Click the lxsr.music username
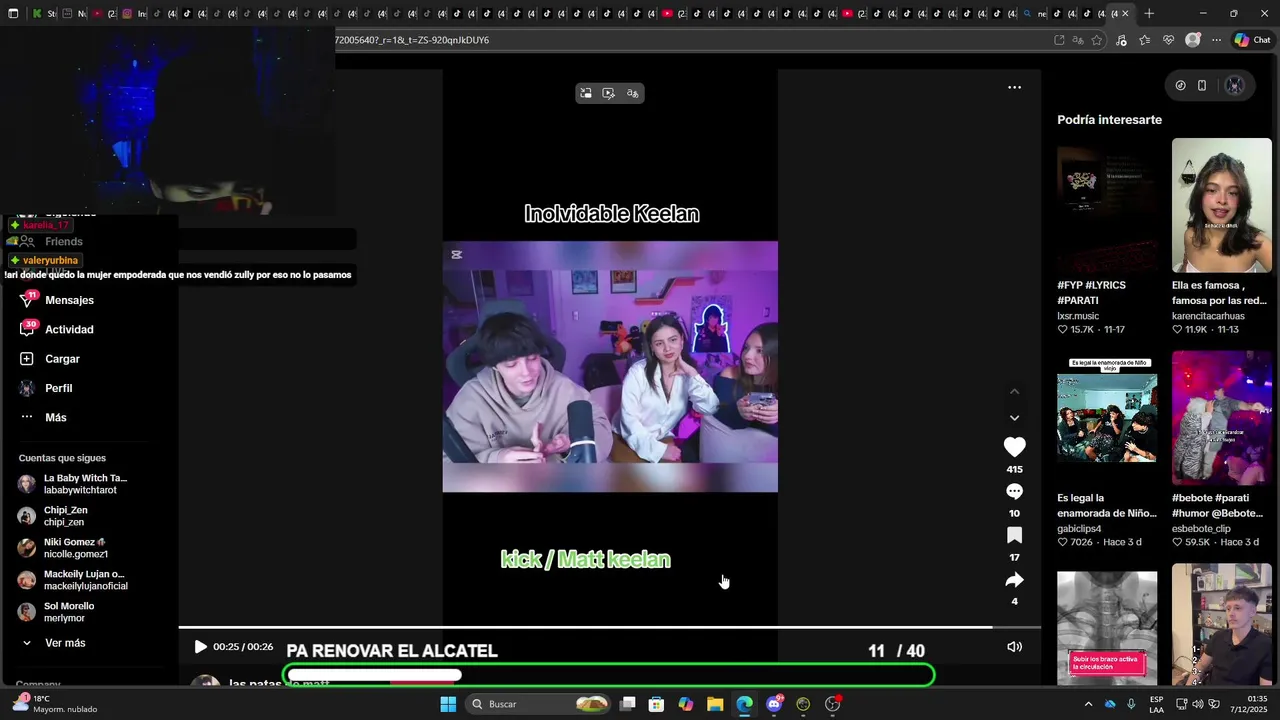Image resolution: width=1280 pixels, height=720 pixels. pos(1078,316)
